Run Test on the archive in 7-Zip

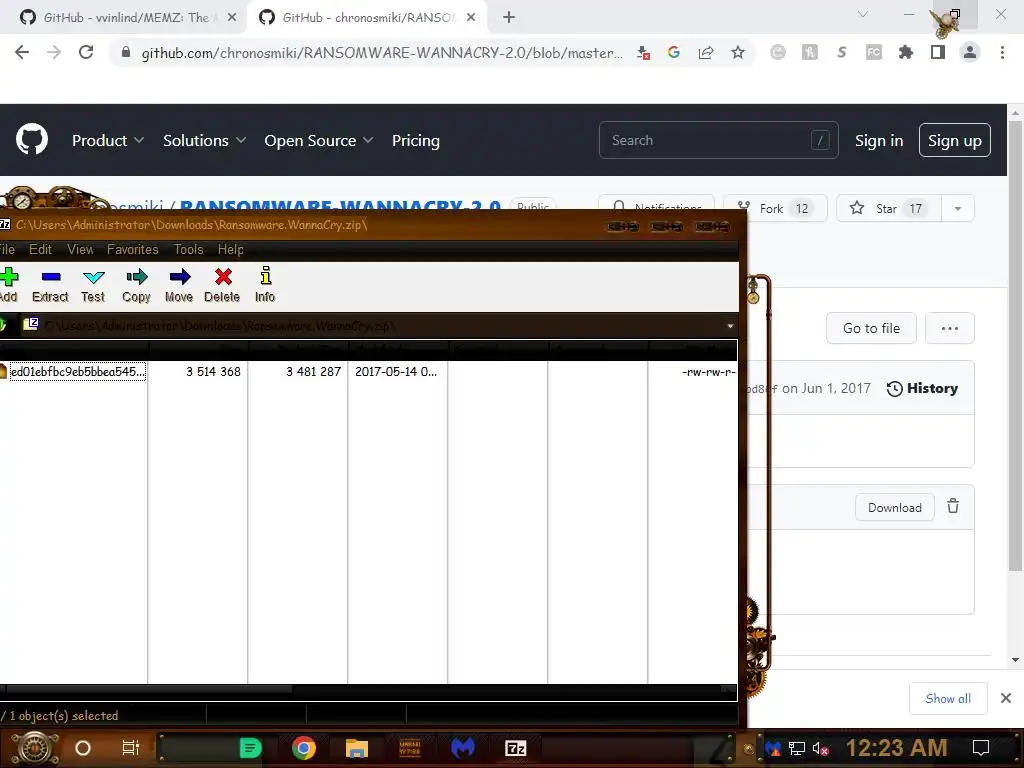pos(93,286)
